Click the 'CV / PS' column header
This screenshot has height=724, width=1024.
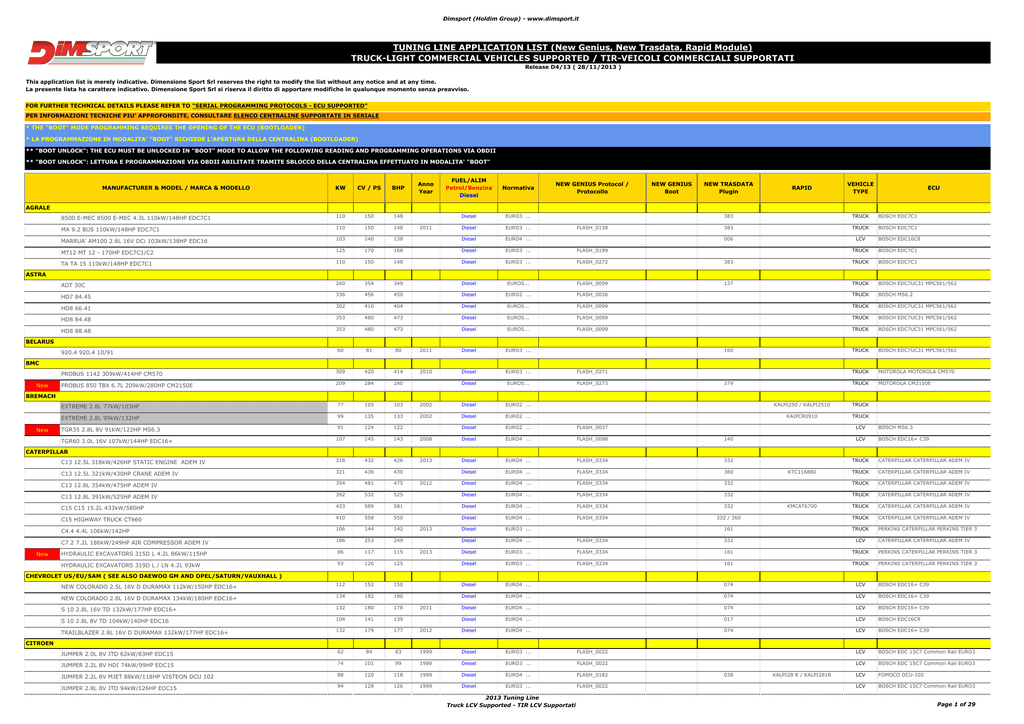pos(369,188)
